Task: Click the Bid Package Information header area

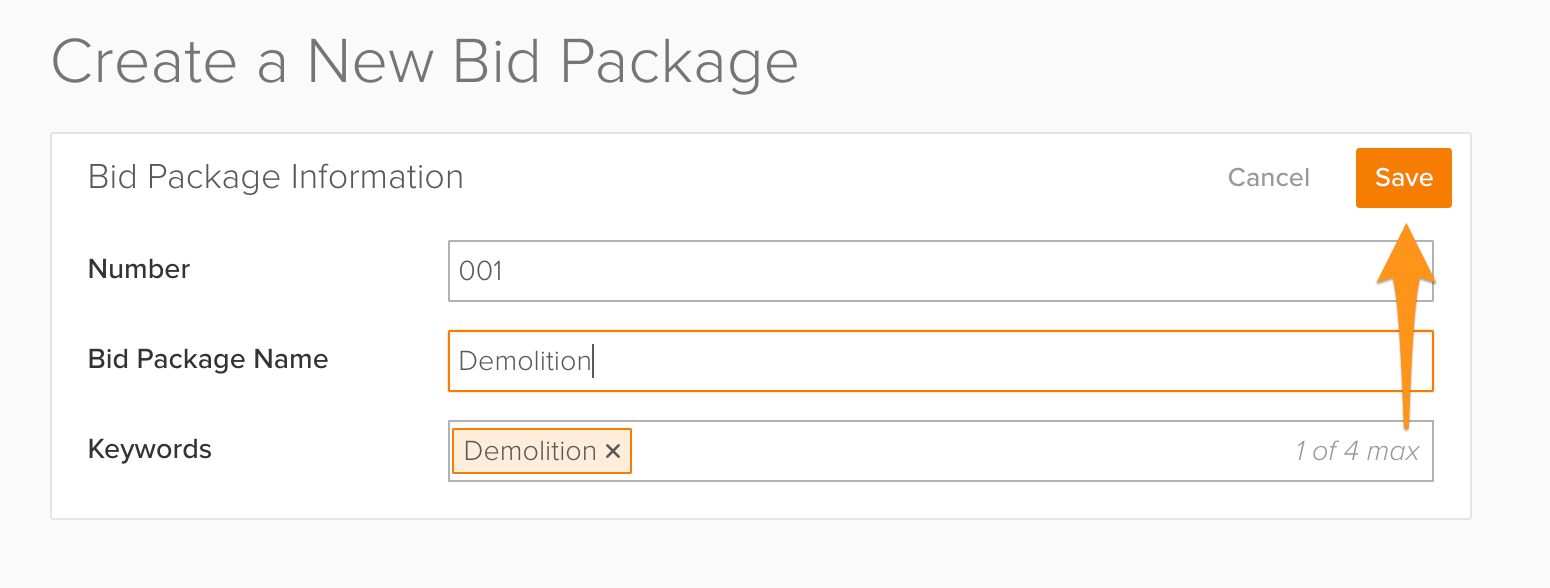Action: [275, 177]
